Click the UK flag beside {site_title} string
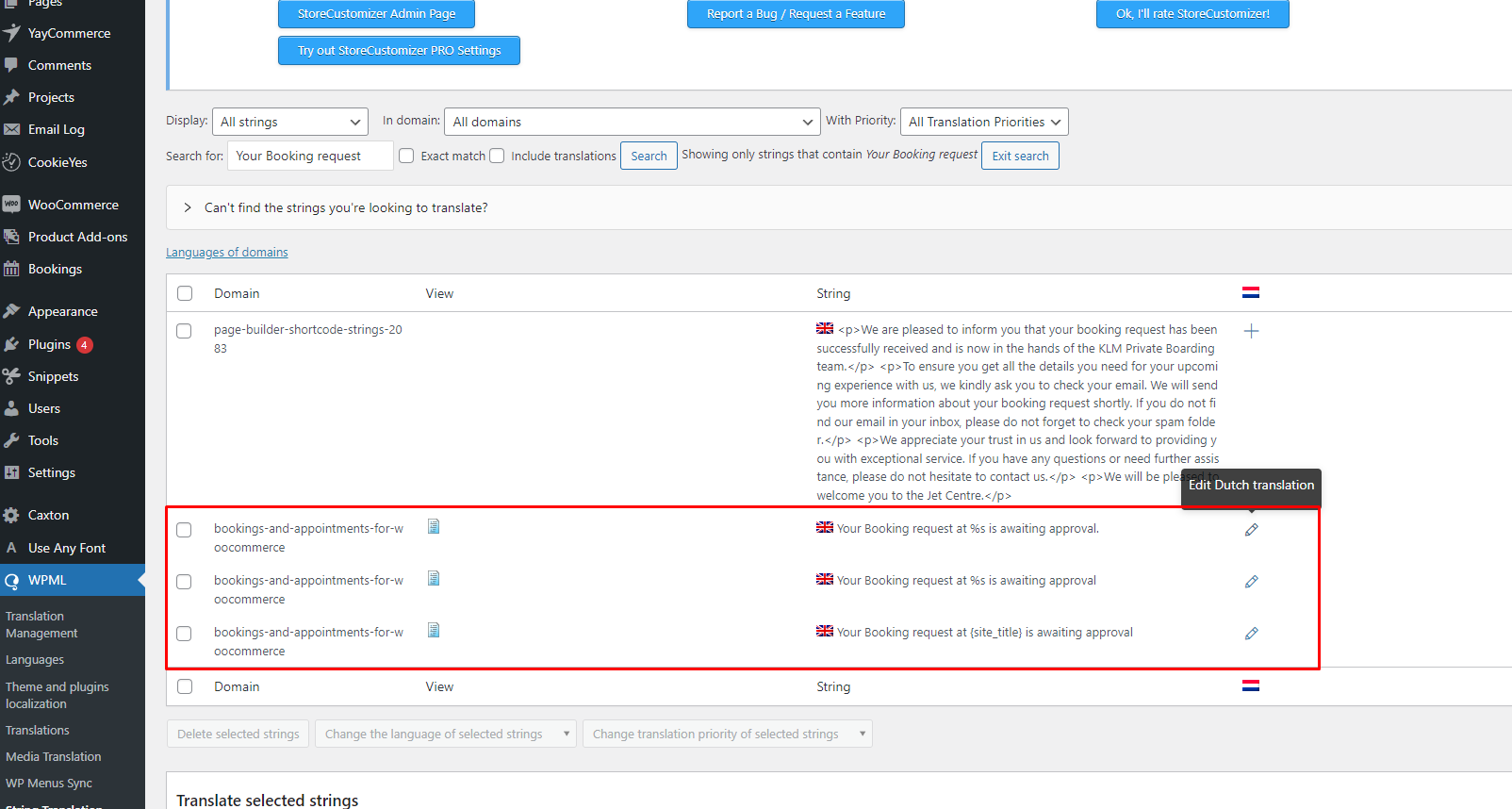Image resolution: width=1512 pixels, height=809 pixels. click(825, 631)
